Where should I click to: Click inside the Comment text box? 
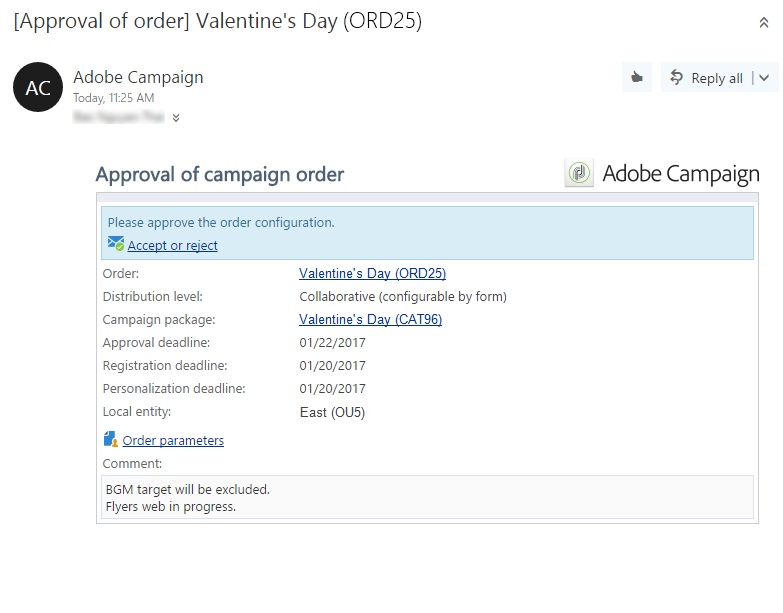click(x=427, y=497)
